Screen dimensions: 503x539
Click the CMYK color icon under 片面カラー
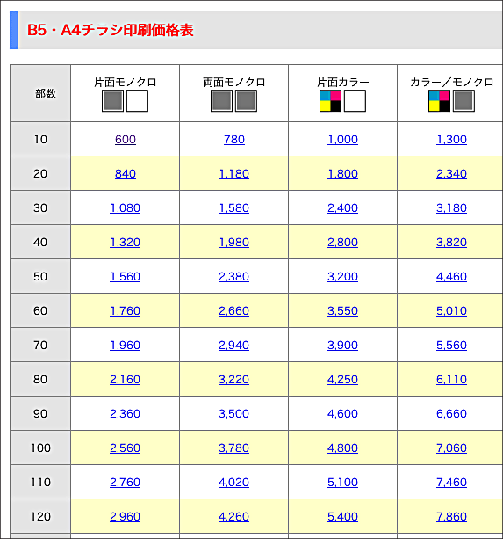(x=343, y=101)
